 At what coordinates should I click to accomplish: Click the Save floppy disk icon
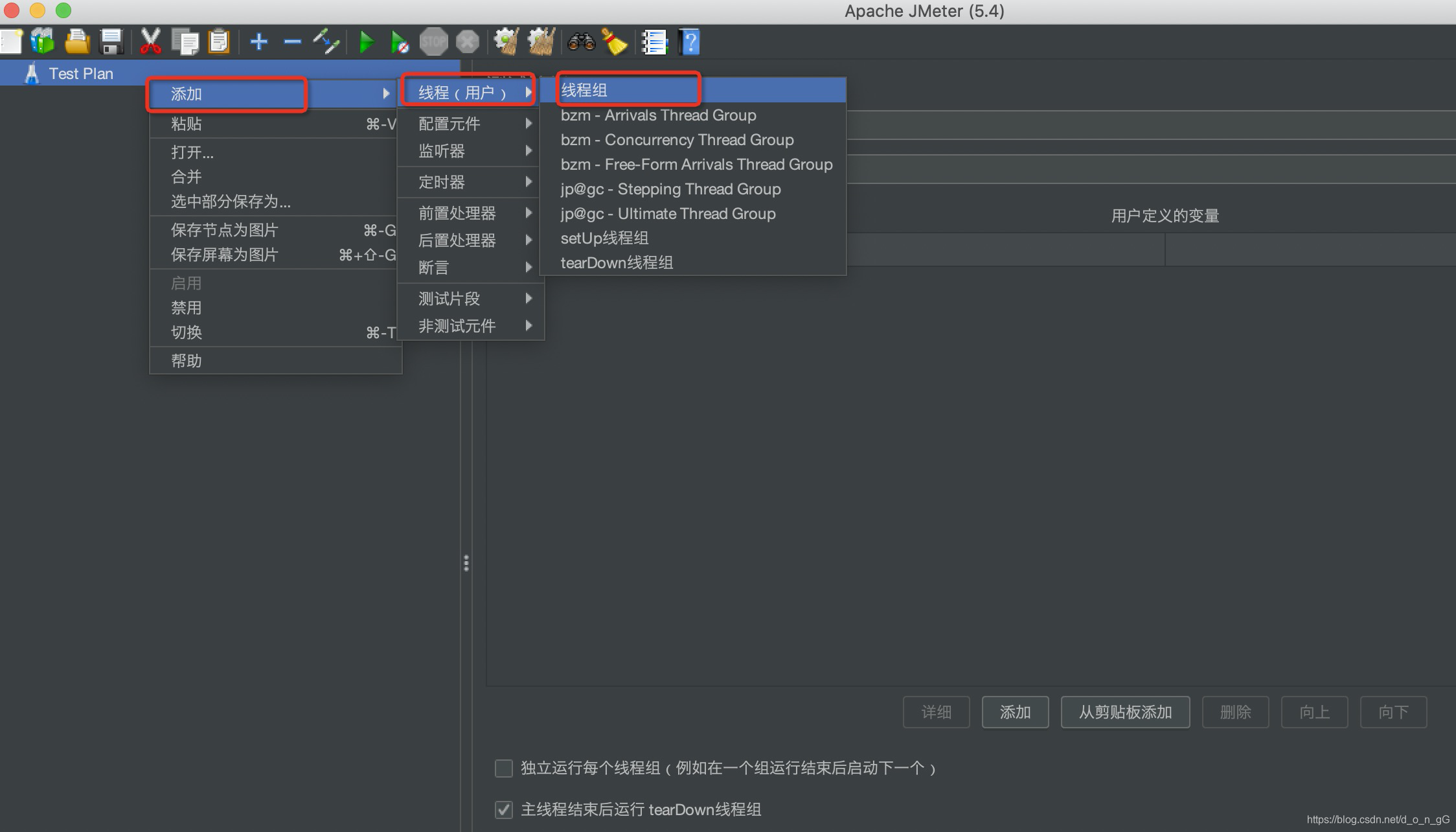point(111,42)
